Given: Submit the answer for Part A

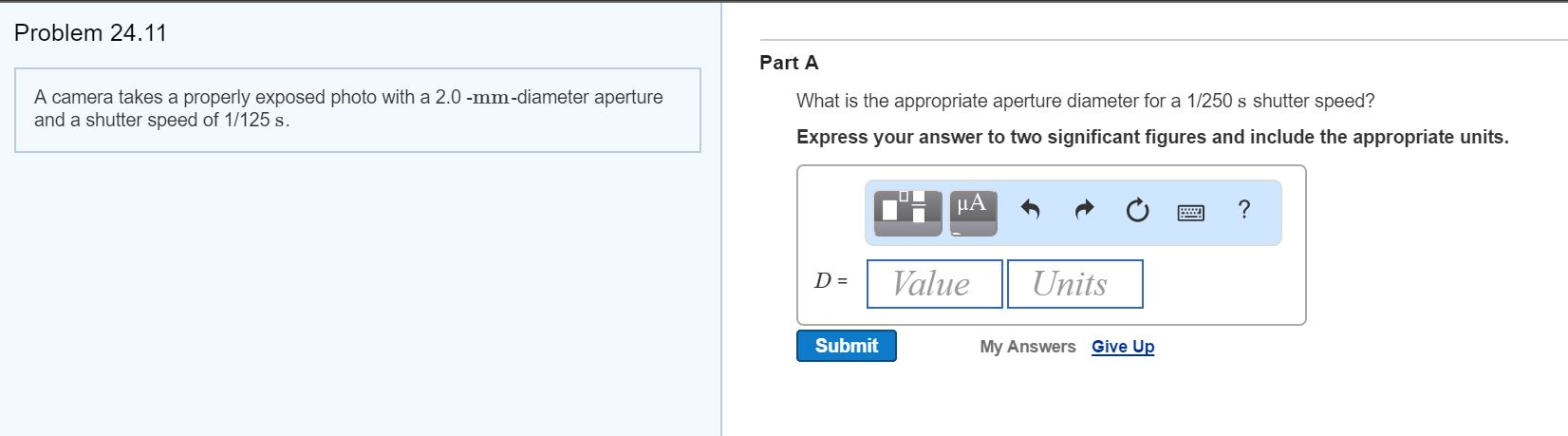Looking at the screenshot, I should coord(846,346).
